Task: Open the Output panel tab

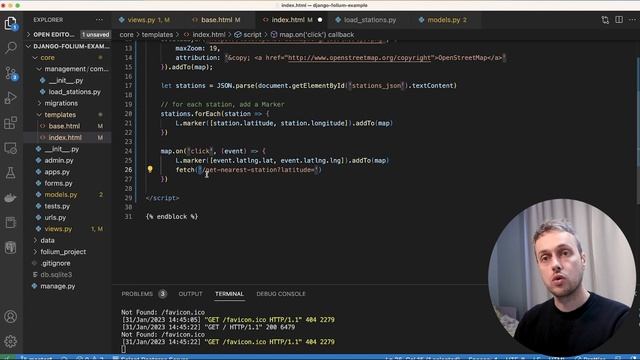Action: [190, 294]
